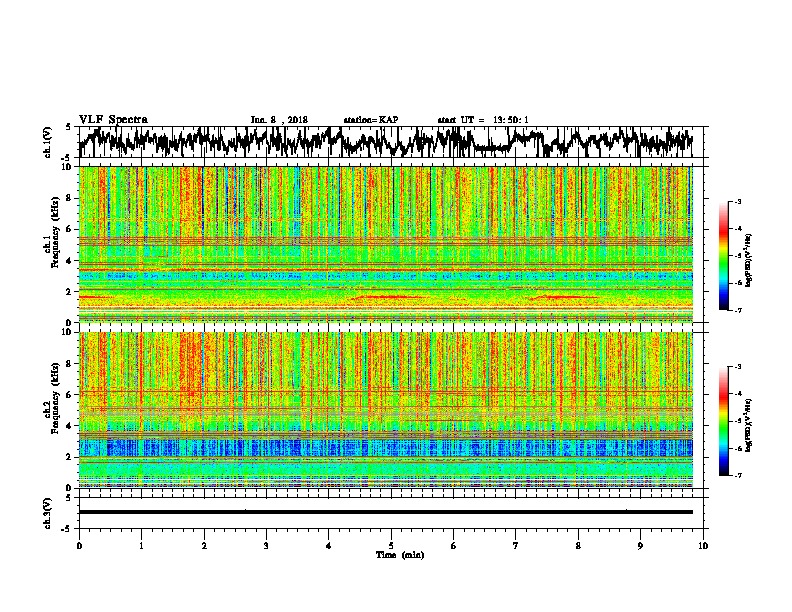Click the time axis tick label "2"

point(204,546)
